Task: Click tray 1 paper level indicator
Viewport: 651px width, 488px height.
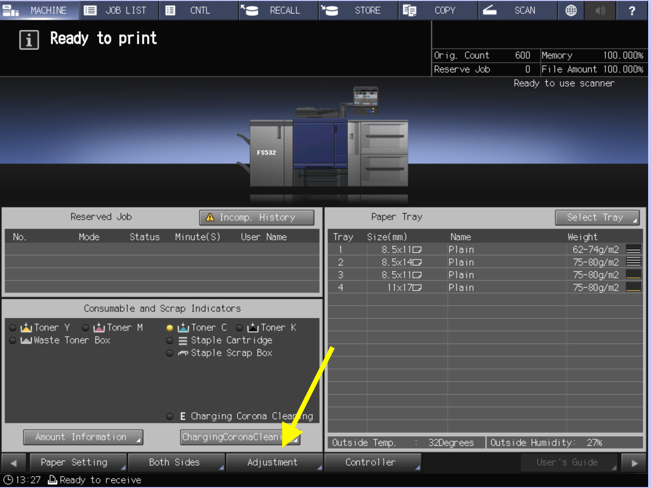Action: coord(632,249)
